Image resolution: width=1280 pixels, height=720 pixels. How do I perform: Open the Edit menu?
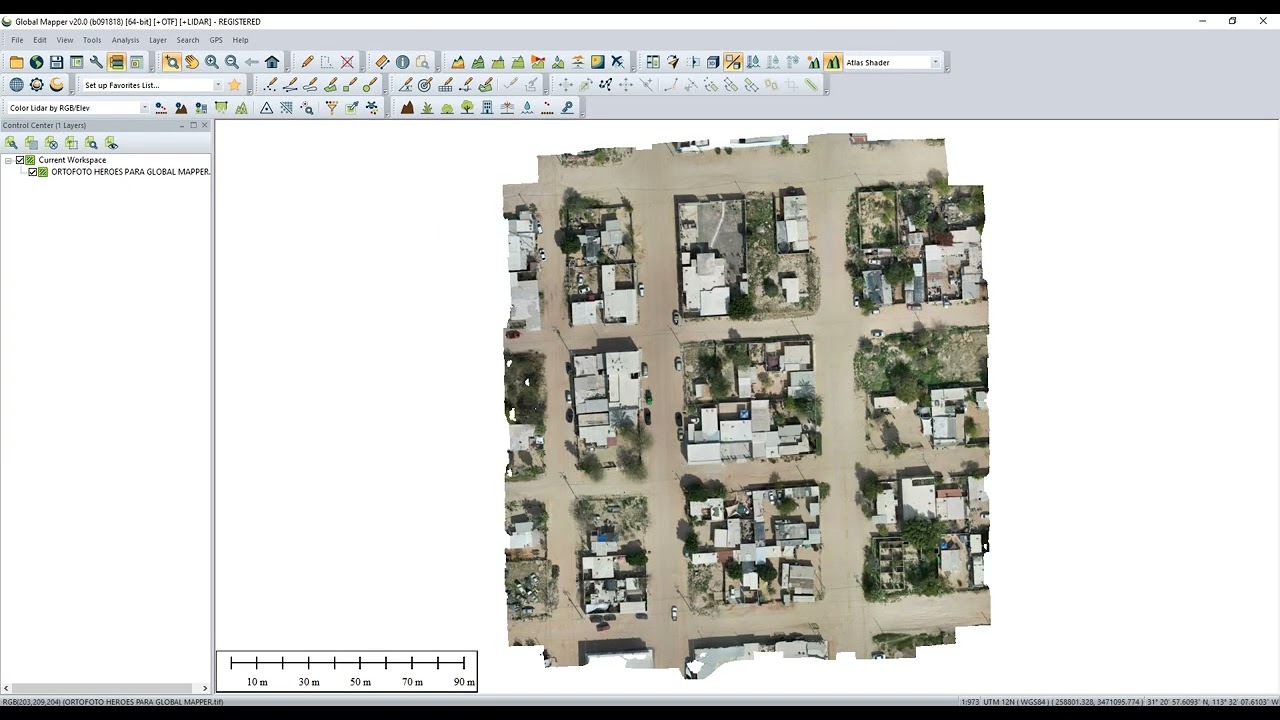click(40, 40)
